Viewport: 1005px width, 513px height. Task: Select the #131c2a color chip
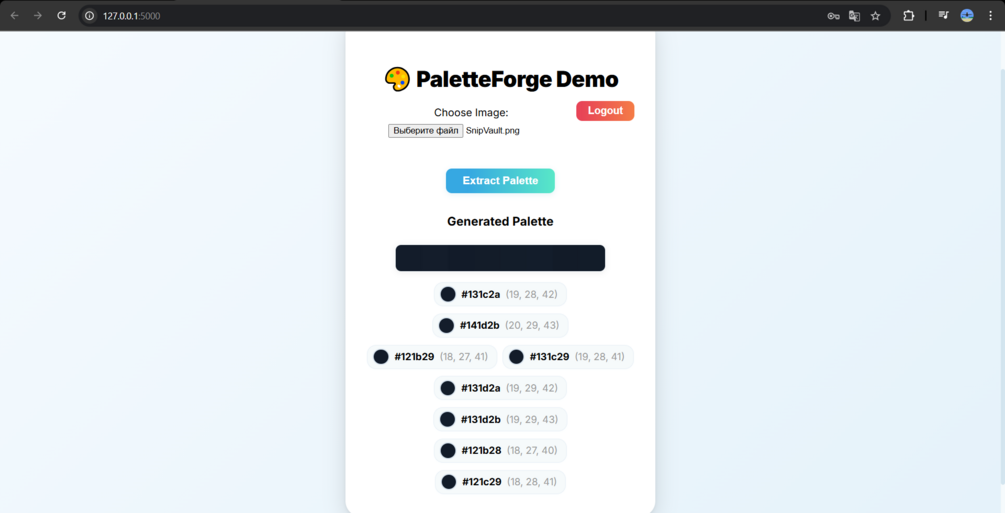click(500, 295)
